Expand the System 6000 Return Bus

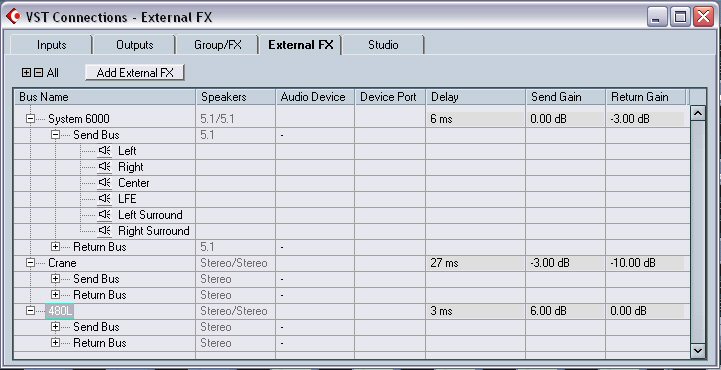[56, 247]
